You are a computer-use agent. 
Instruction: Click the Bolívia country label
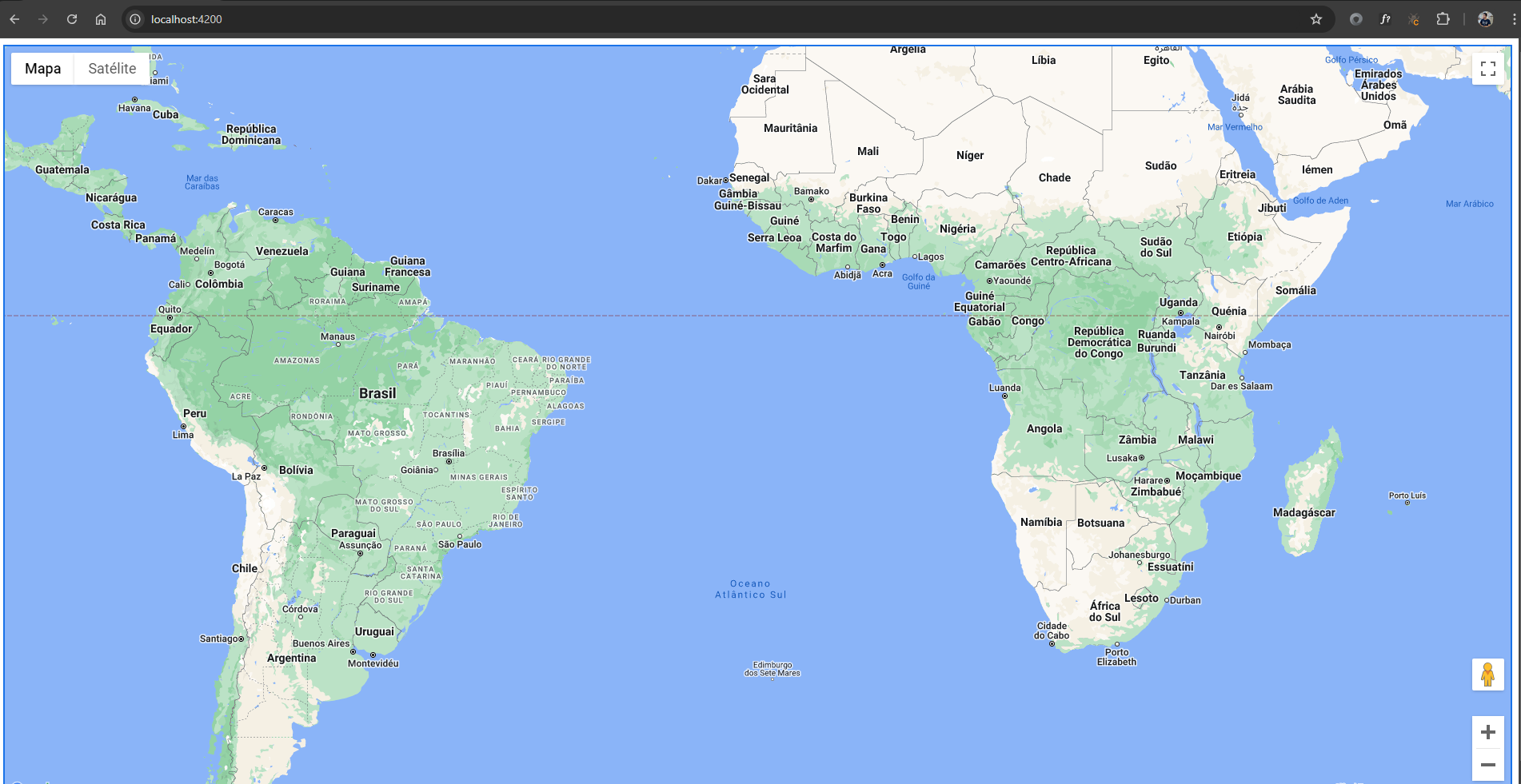tap(296, 470)
